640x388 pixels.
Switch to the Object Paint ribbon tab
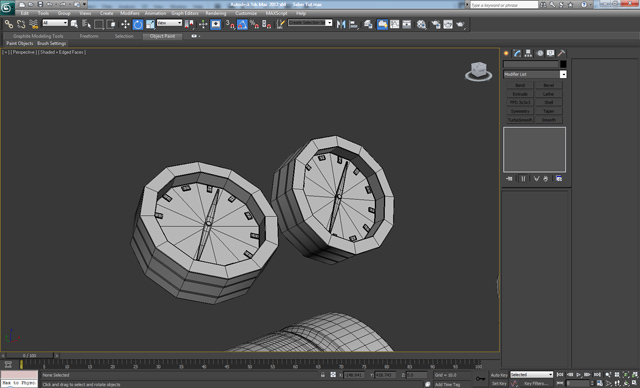[x=162, y=36]
